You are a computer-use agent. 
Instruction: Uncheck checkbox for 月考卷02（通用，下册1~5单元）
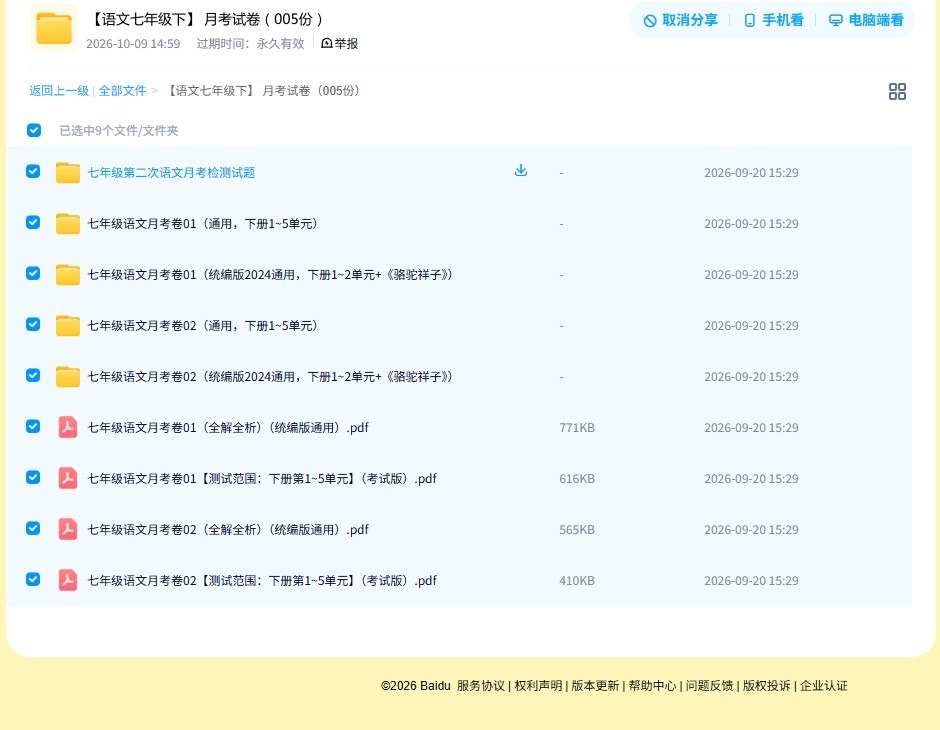point(33,324)
